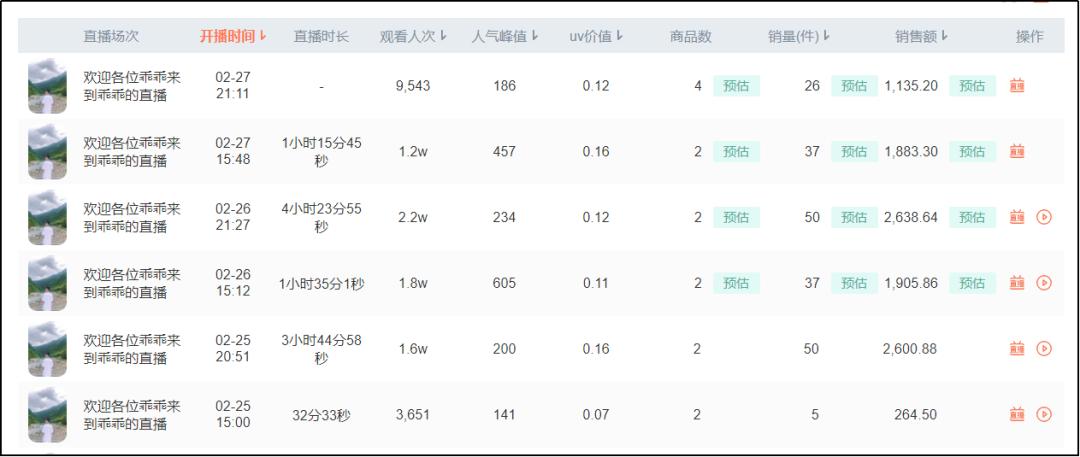Click the 商品数 column header
1080x457 pixels.
pos(691,37)
